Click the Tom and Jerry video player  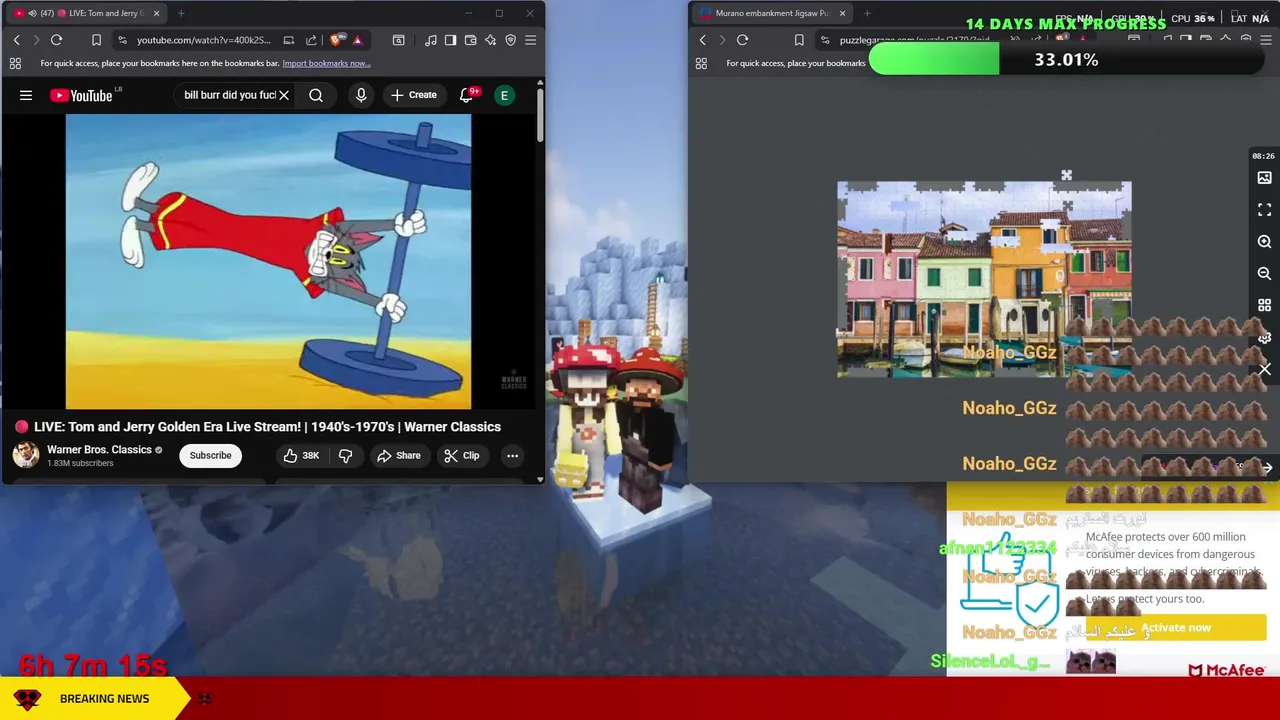point(268,261)
